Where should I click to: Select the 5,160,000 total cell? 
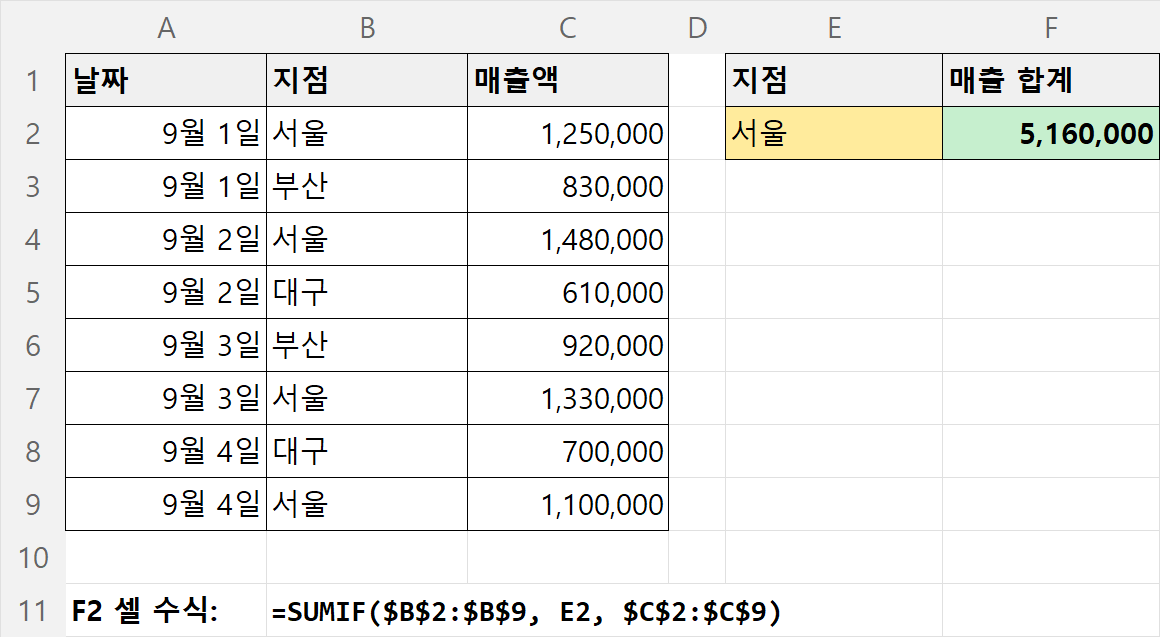point(1051,133)
